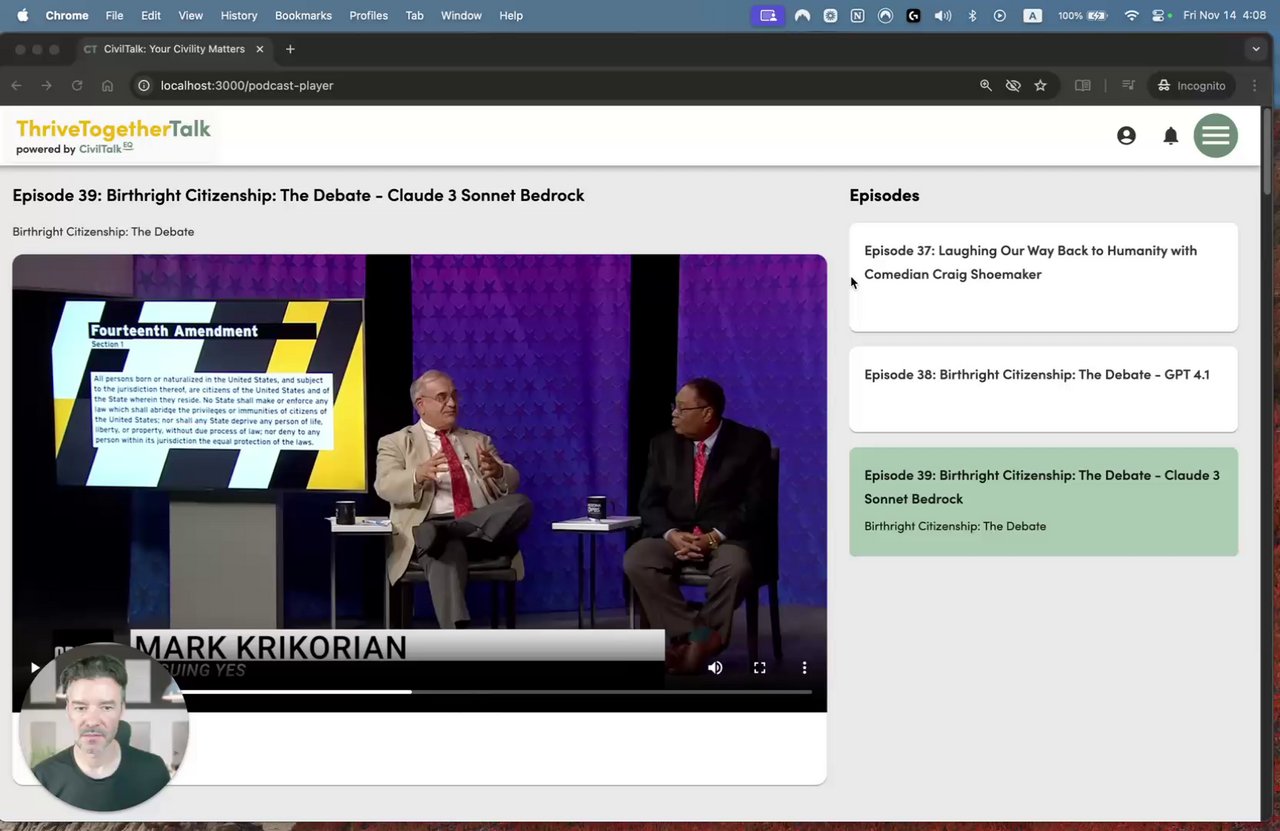Open a new browser tab

[x=290, y=49]
